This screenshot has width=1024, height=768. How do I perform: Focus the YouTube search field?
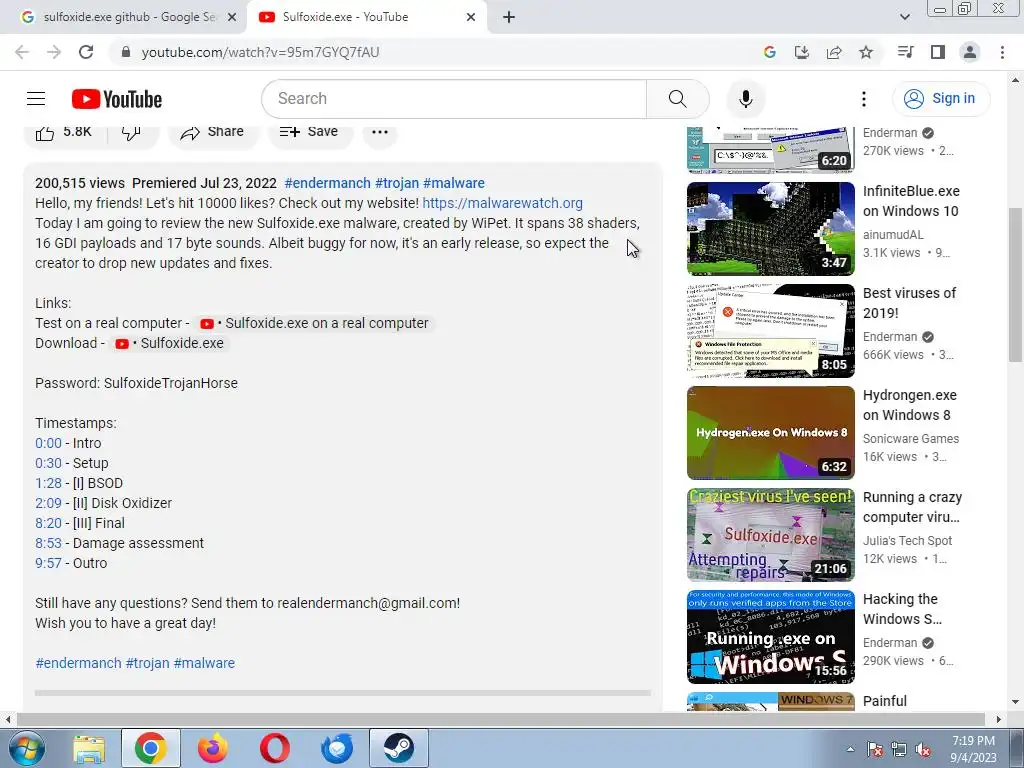coord(454,99)
